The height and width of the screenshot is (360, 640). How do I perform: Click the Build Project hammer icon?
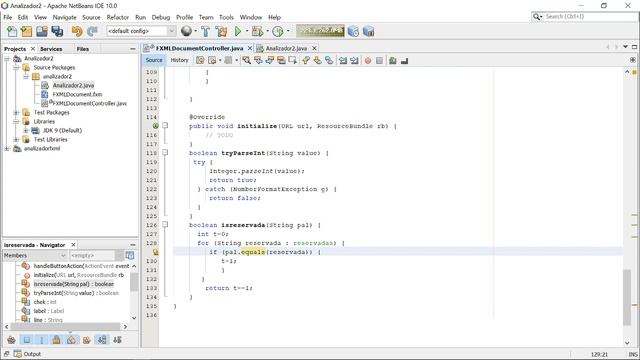[x=205, y=31]
